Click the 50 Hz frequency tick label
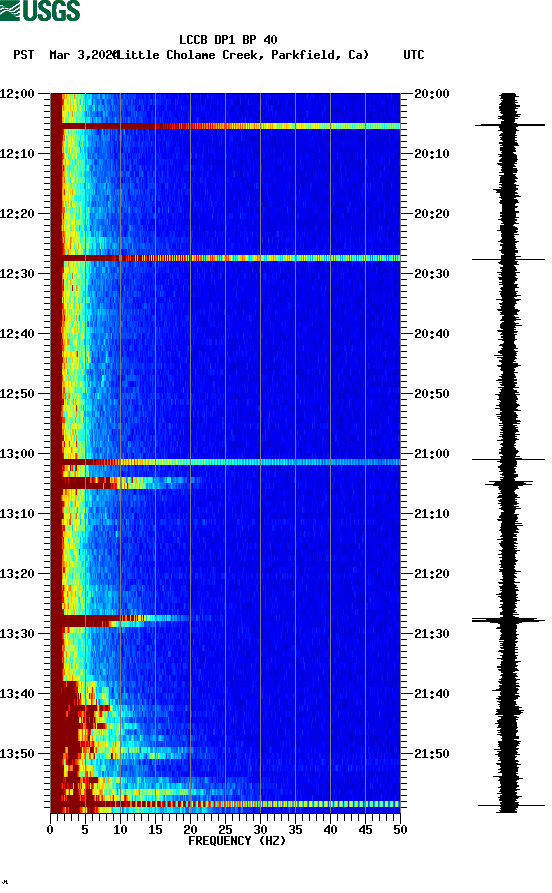Screen dimensions: 552x893 [x=400, y=830]
